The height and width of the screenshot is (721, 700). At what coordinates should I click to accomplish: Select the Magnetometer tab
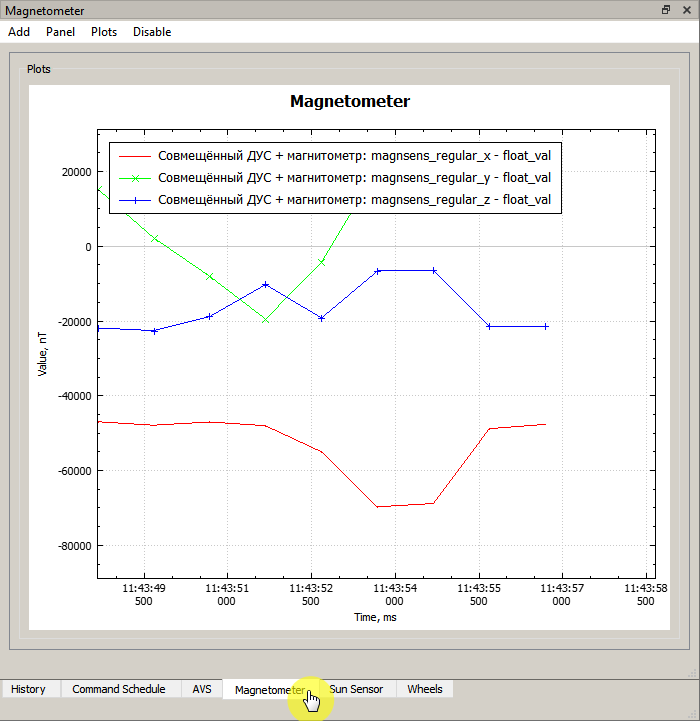[x=269, y=689]
